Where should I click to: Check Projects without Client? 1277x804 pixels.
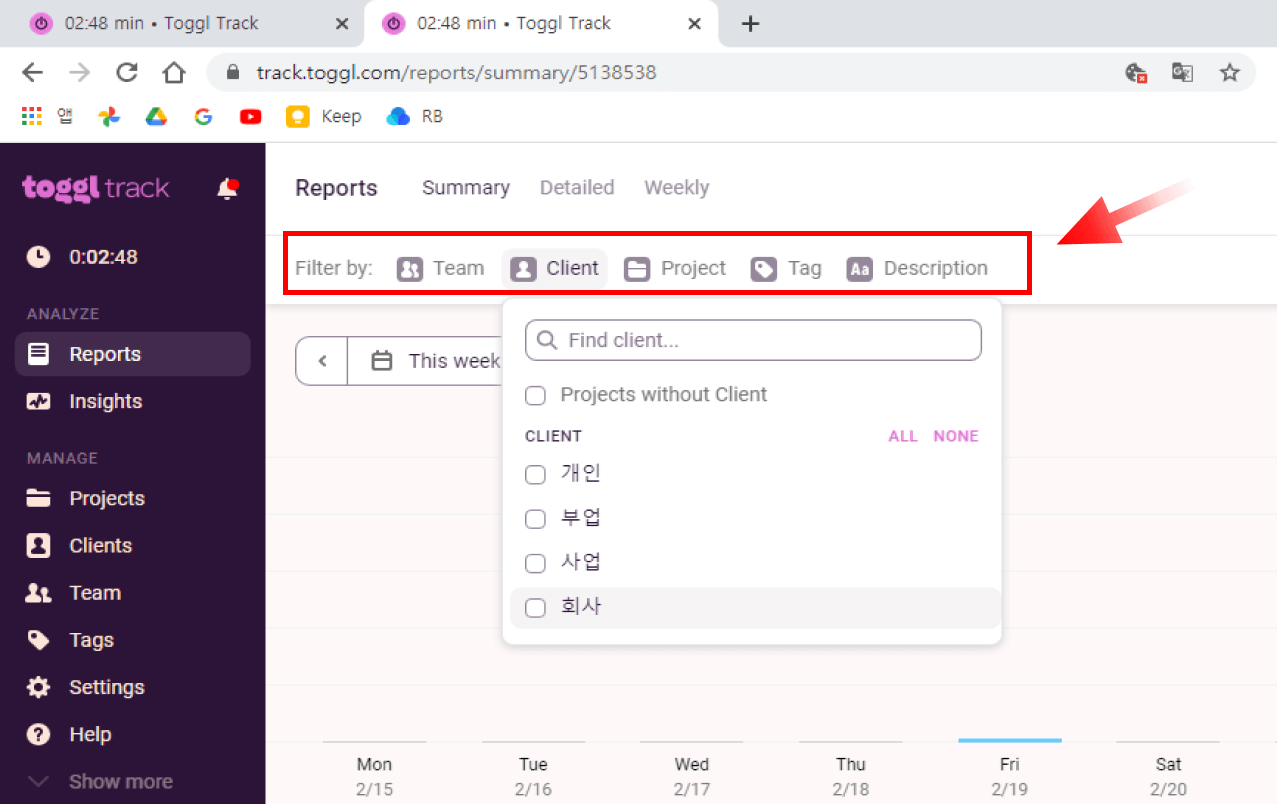tap(536, 395)
